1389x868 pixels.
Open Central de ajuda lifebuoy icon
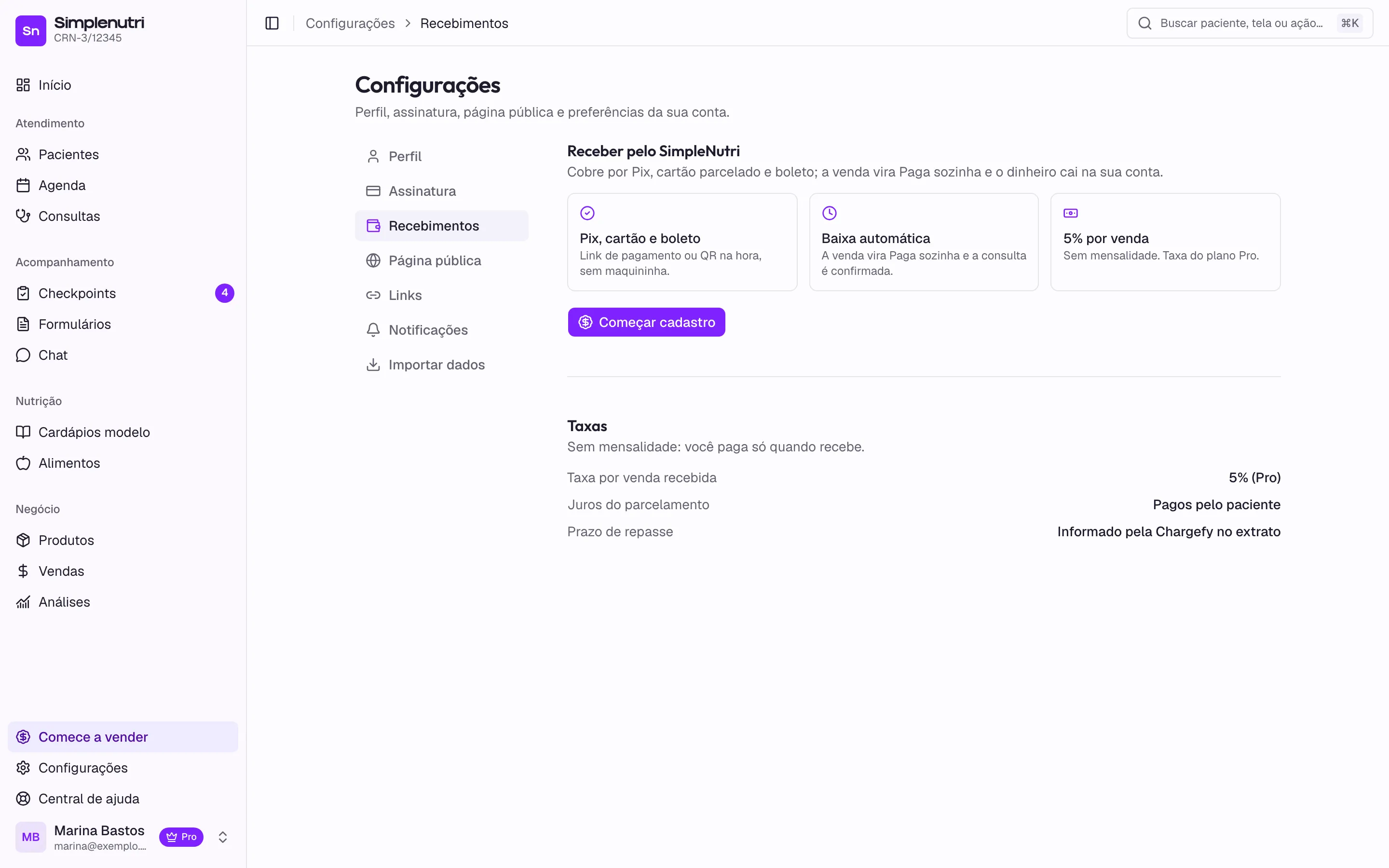tap(23, 799)
